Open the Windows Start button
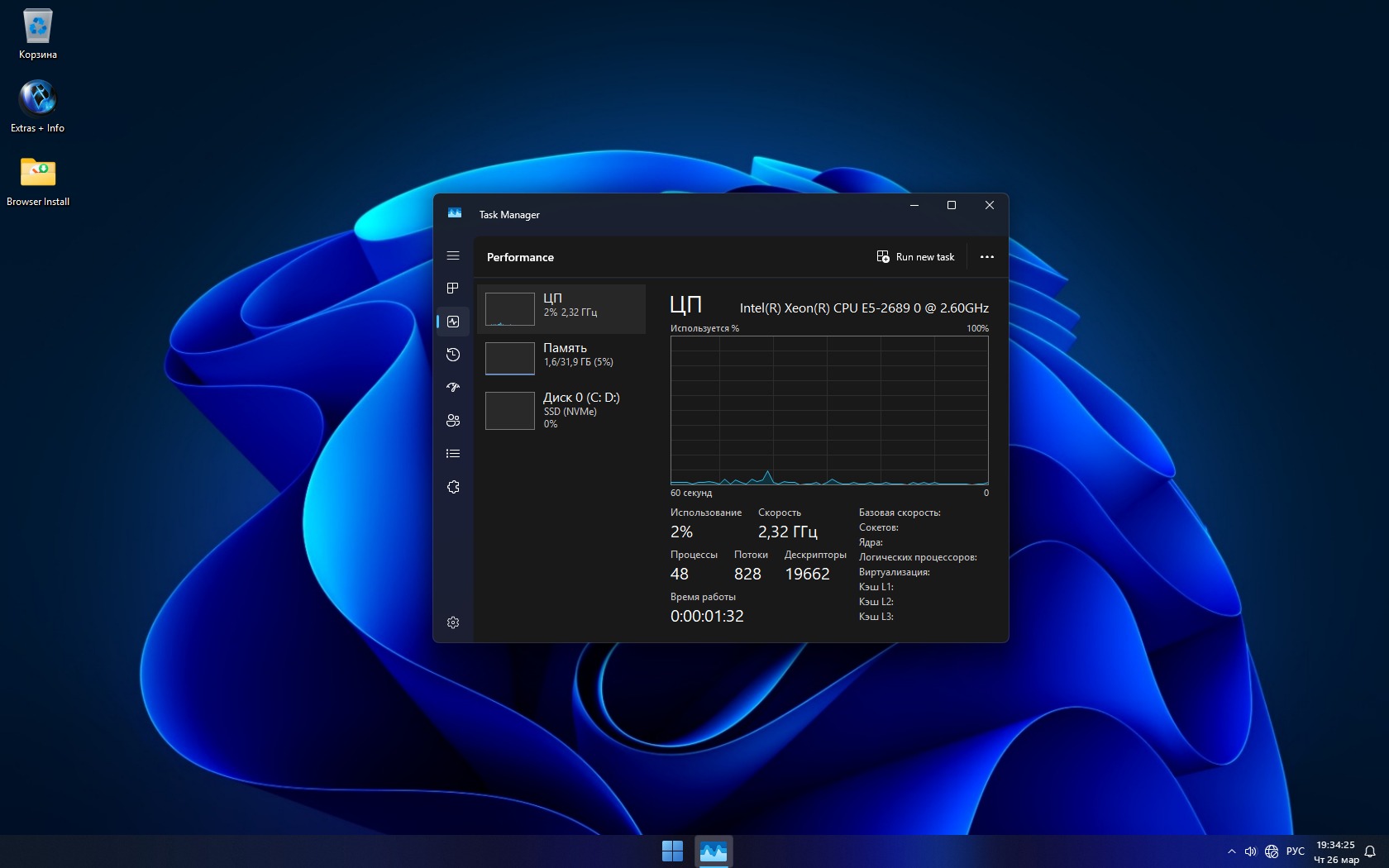 pyautogui.click(x=672, y=851)
